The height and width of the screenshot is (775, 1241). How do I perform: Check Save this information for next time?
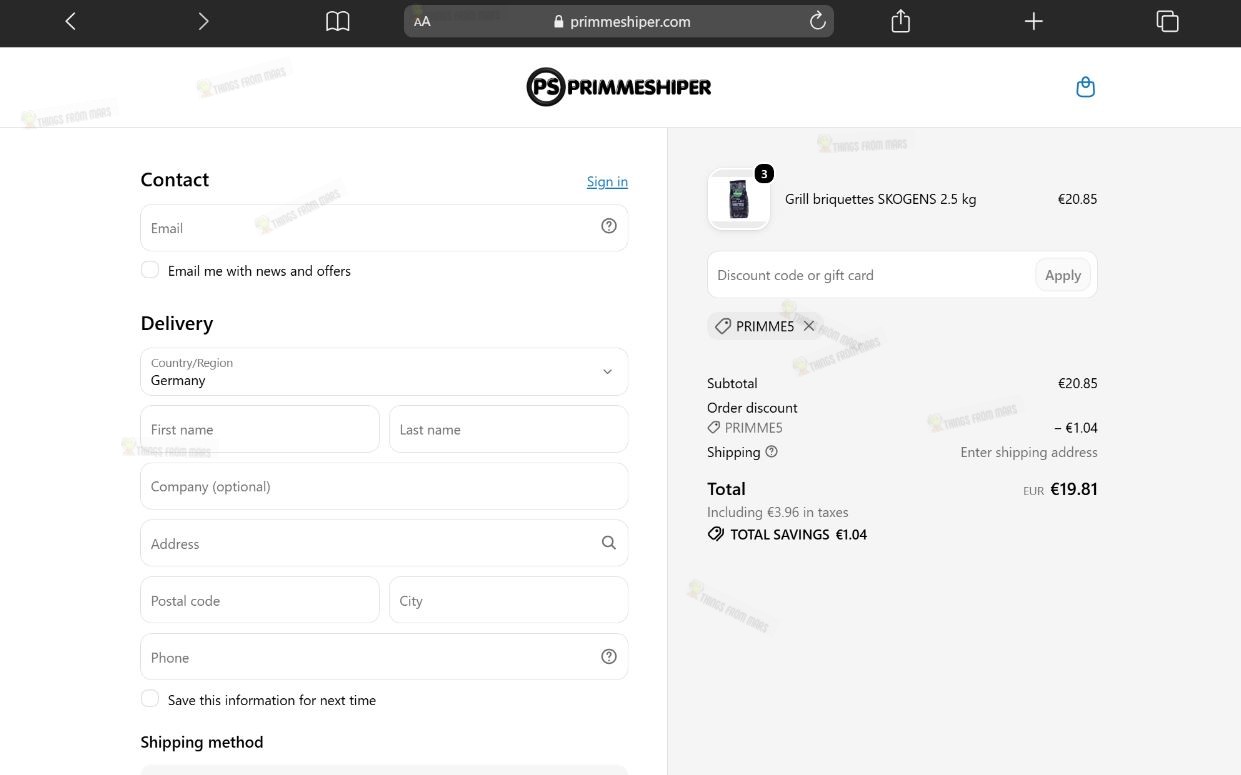150,699
